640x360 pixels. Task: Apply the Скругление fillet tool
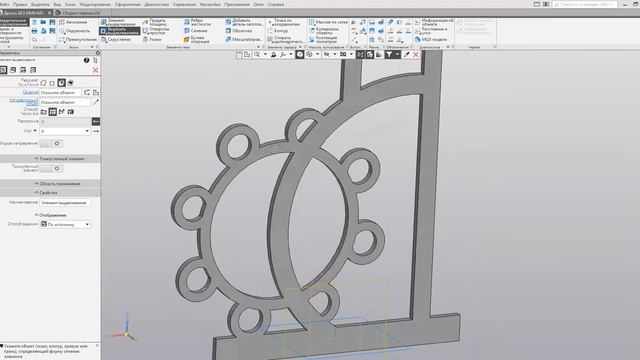116,40
